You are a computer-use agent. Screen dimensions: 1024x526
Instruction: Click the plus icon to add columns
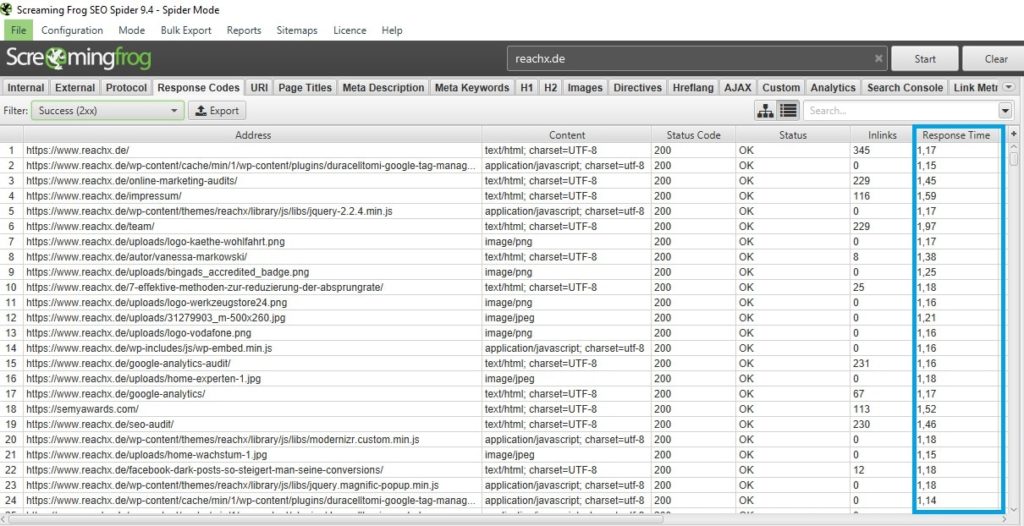[1014, 134]
